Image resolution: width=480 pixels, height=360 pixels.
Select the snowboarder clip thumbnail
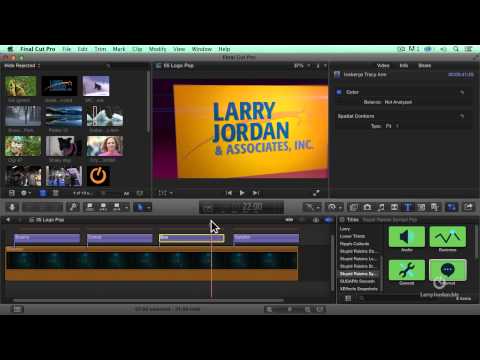point(96,86)
